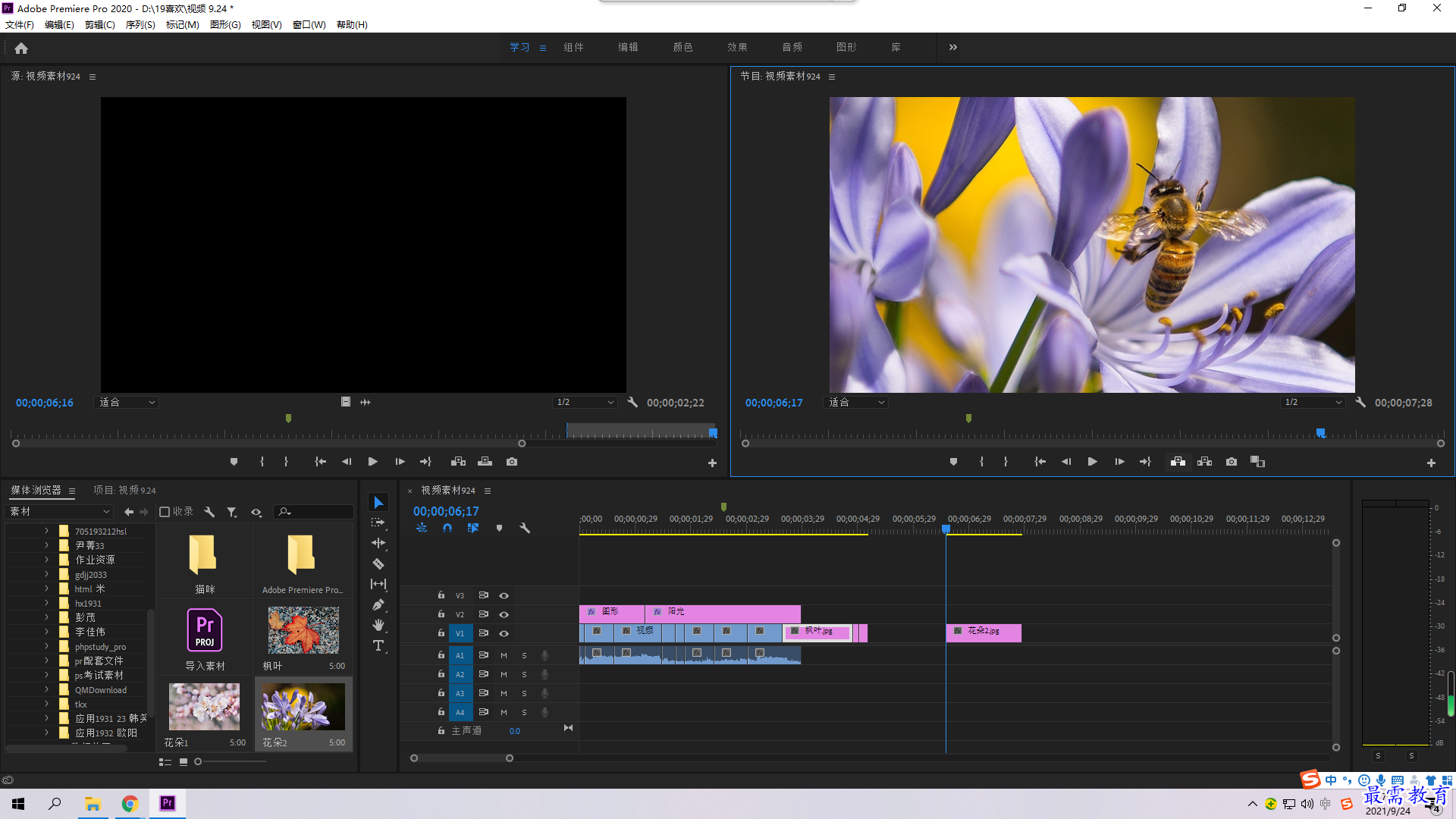
Task: Expand the QMDownload folder
Action: tap(46, 690)
